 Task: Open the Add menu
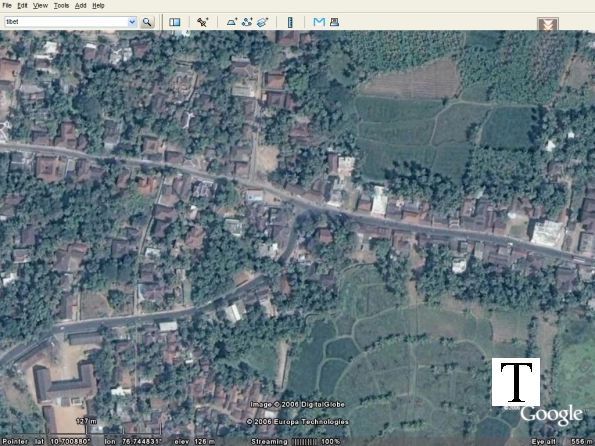coord(80,6)
